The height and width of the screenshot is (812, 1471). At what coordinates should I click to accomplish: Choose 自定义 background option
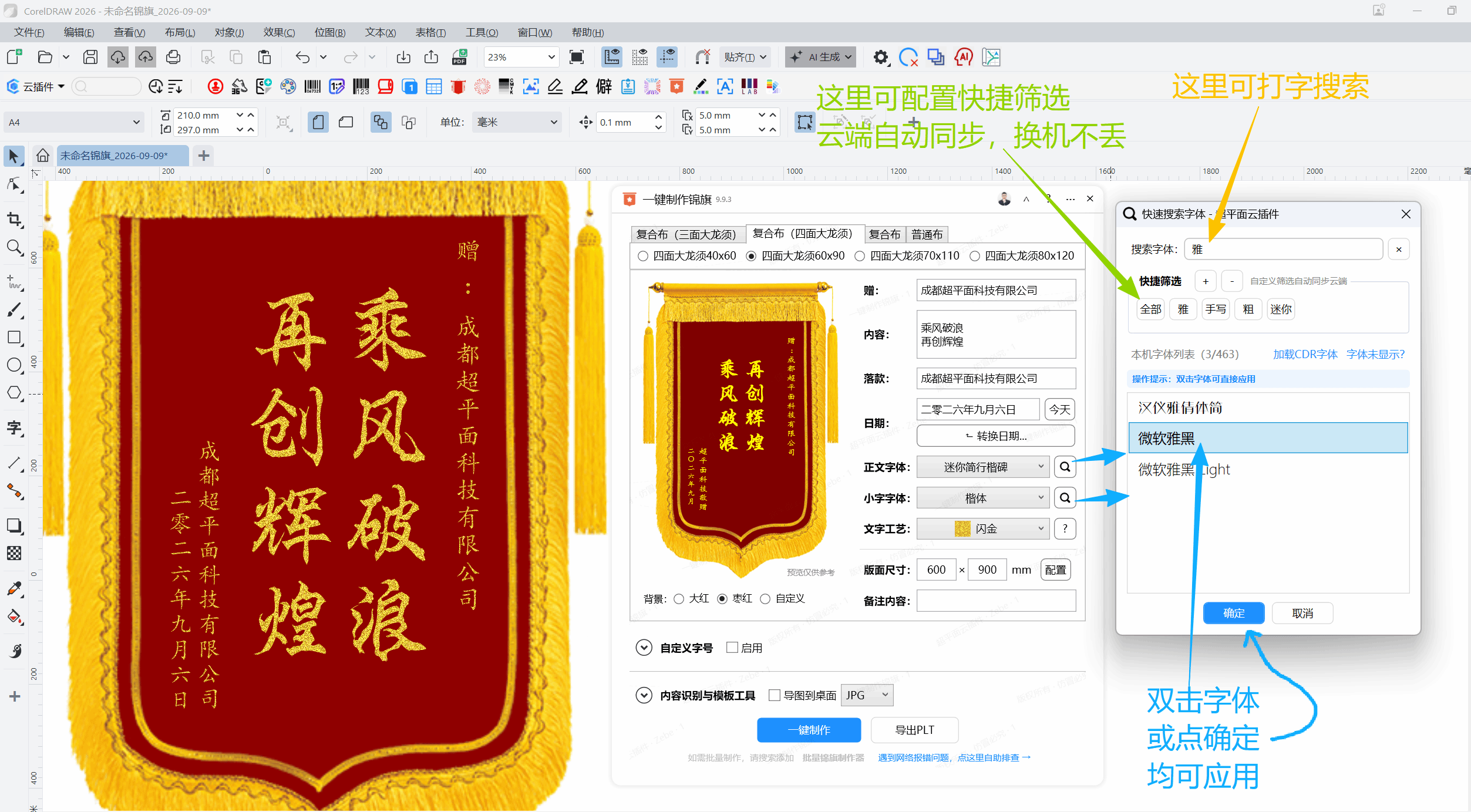(783, 598)
